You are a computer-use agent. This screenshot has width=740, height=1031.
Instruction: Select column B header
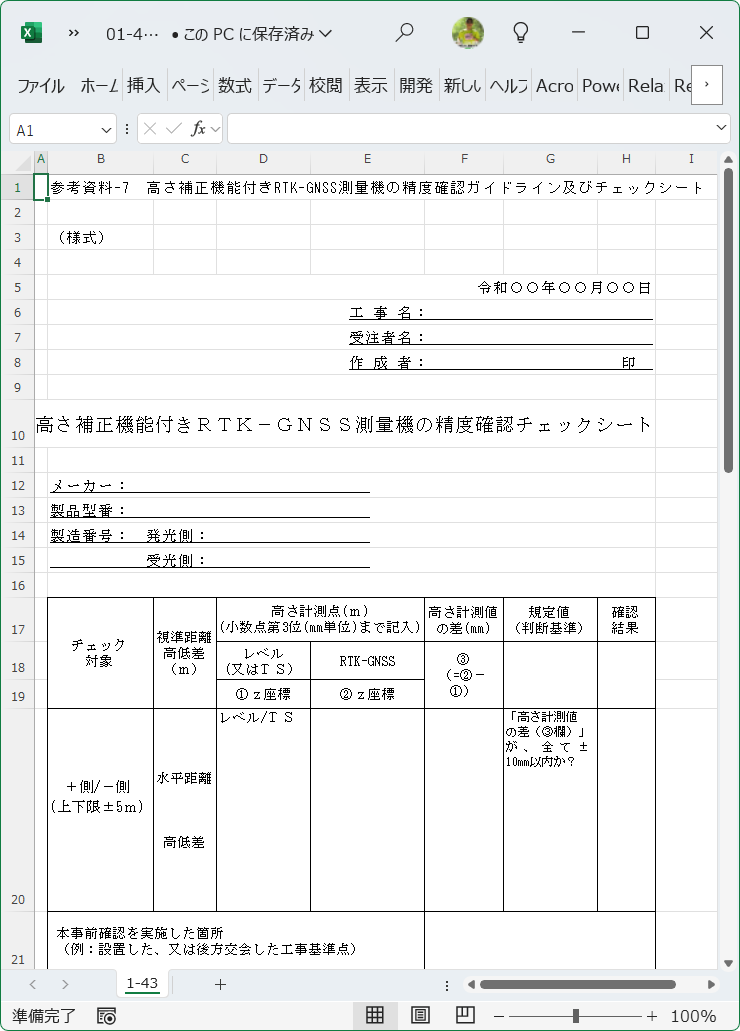(x=101, y=158)
